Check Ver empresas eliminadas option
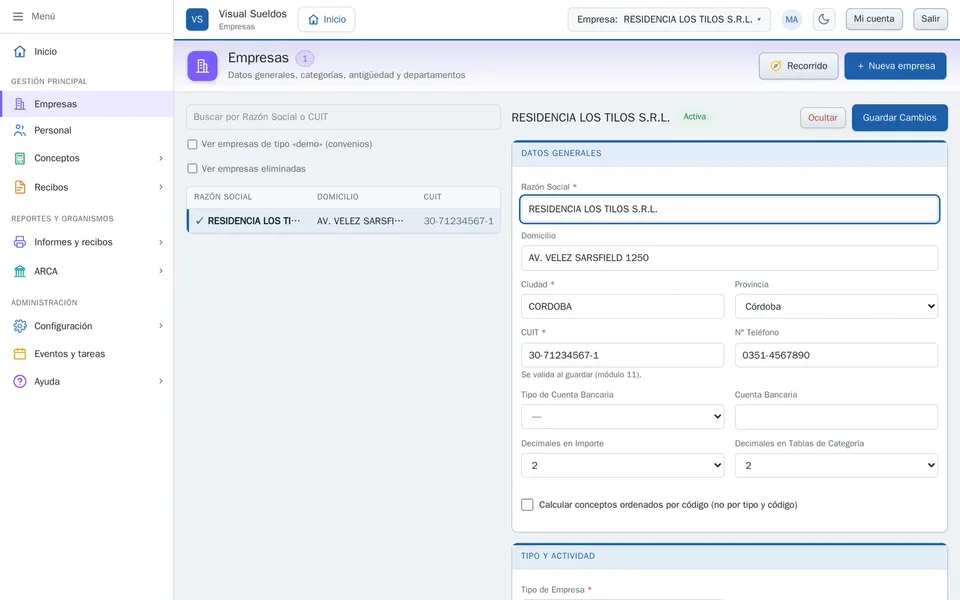Screen dimensions: 960x600 point(192,168)
